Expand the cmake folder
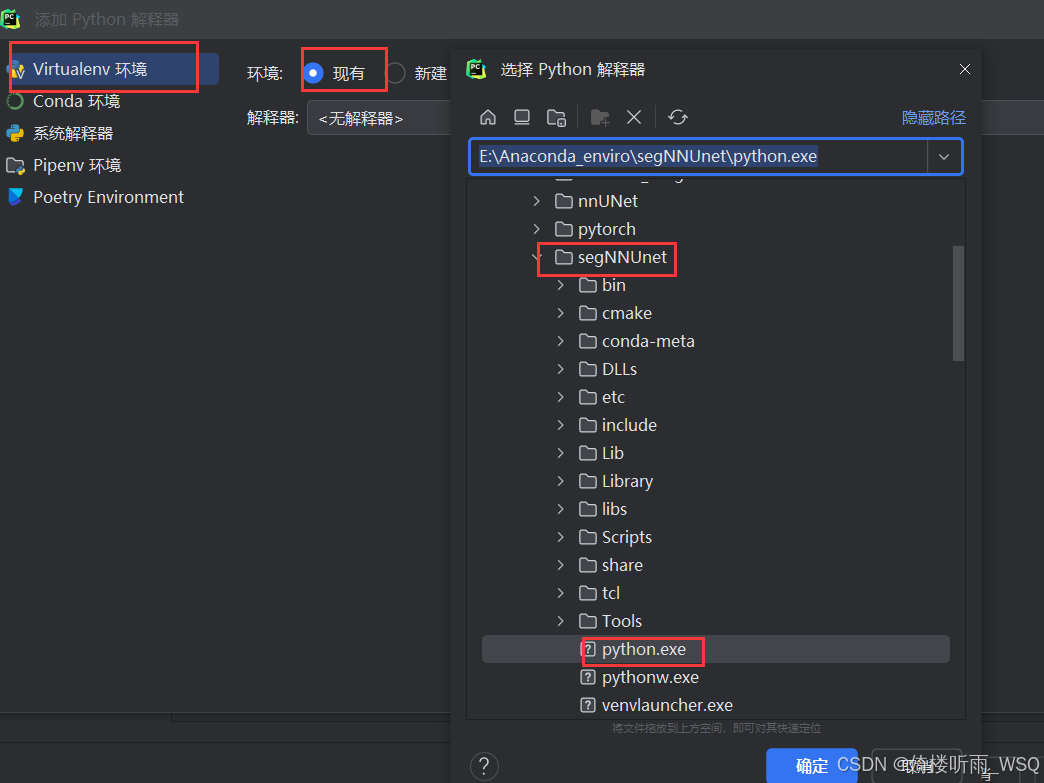1044x783 pixels. [561, 313]
